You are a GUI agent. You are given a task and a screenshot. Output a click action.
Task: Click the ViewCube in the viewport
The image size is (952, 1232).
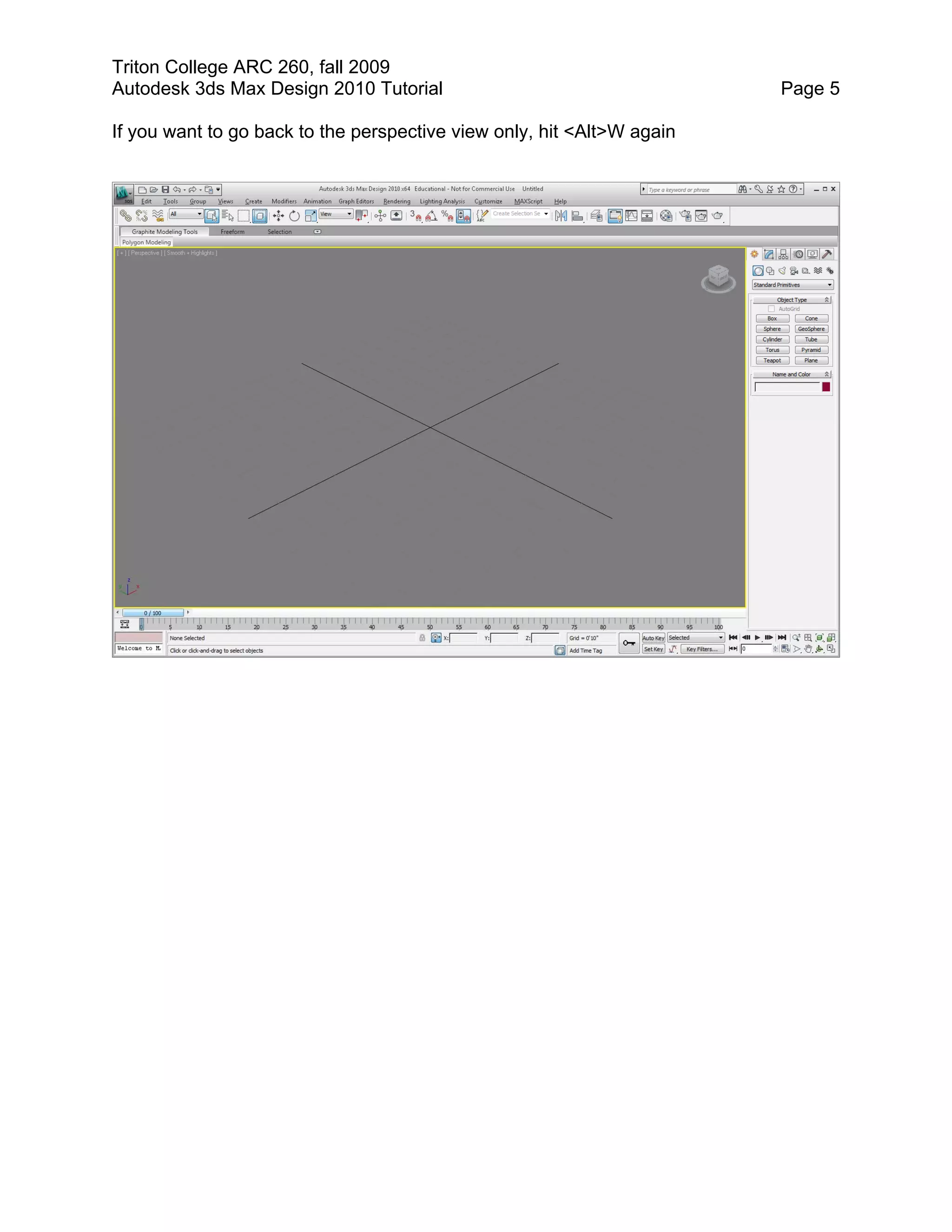tap(719, 278)
